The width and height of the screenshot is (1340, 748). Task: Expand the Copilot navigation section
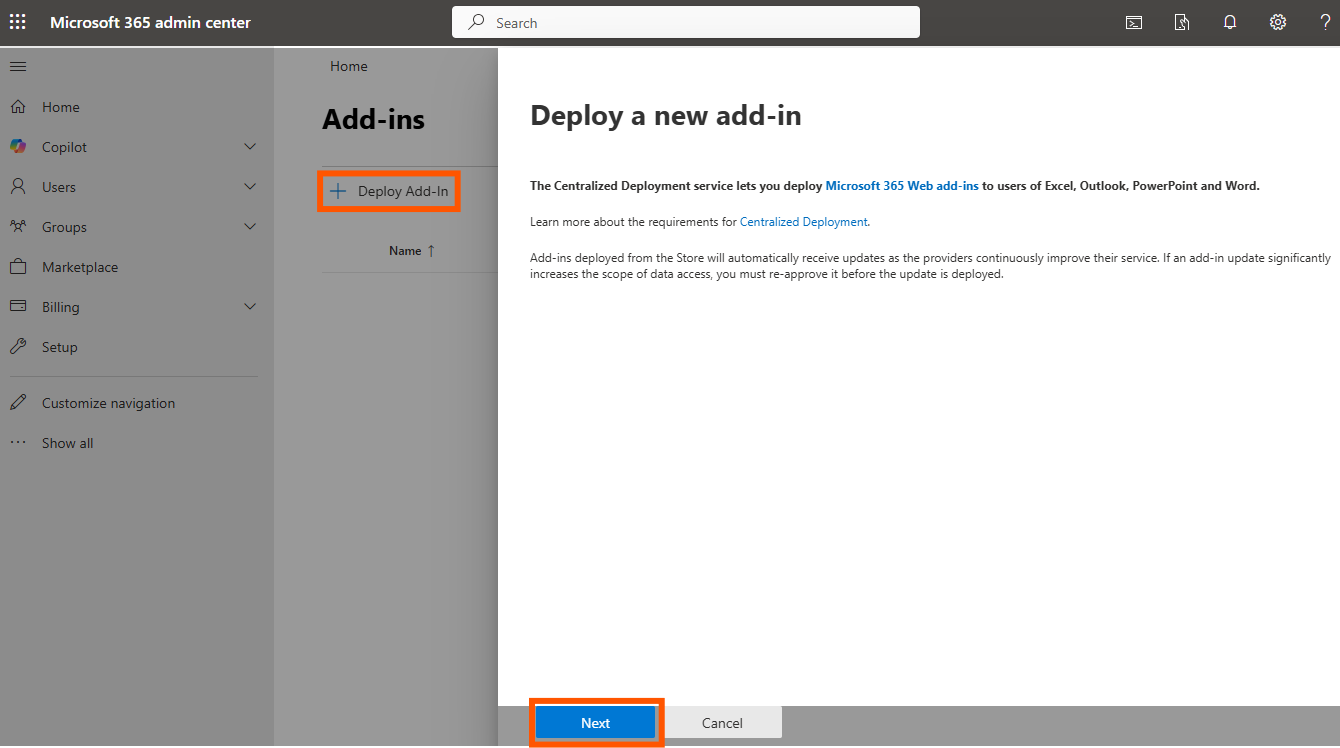point(250,147)
